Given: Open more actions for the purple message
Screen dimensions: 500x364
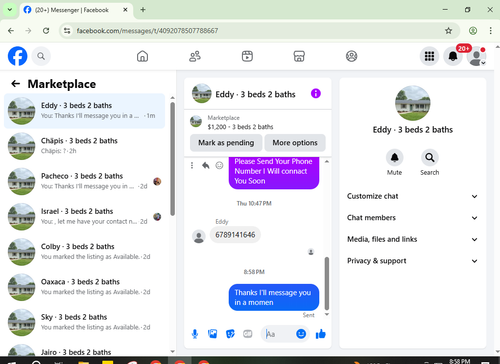Looking at the screenshot, I should (x=192, y=165).
